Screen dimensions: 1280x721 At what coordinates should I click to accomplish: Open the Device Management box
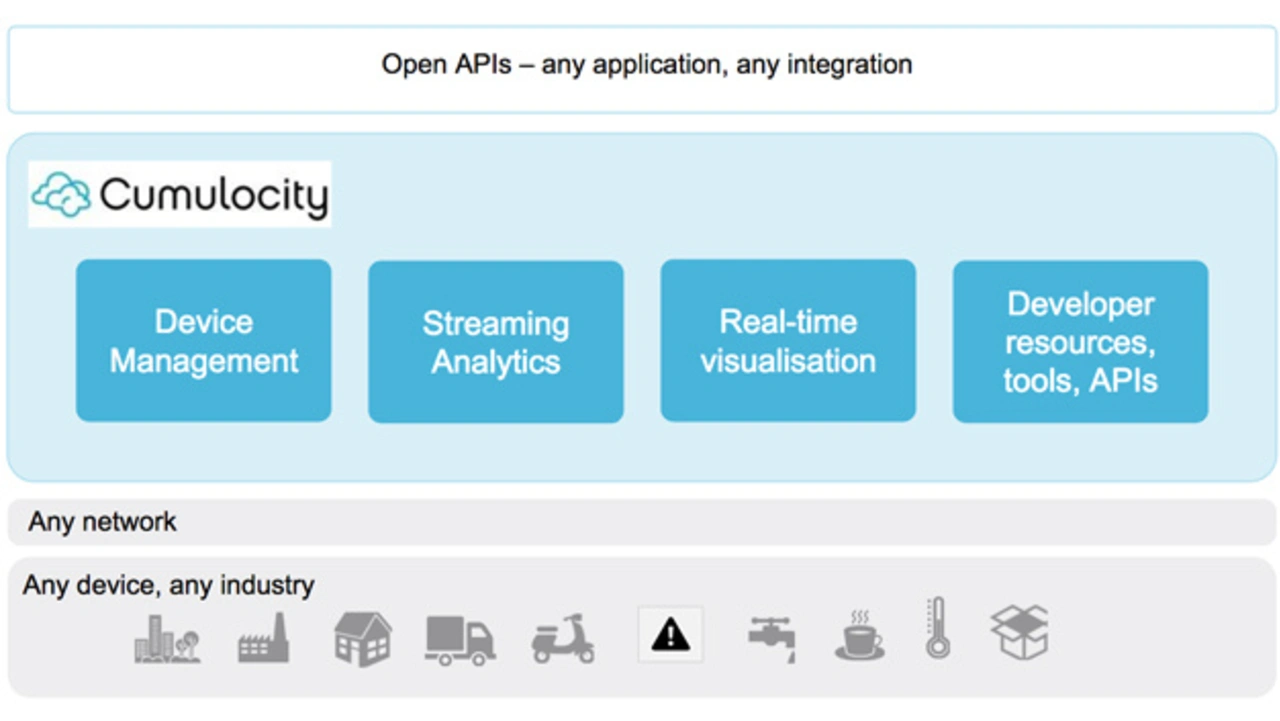(x=204, y=341)
